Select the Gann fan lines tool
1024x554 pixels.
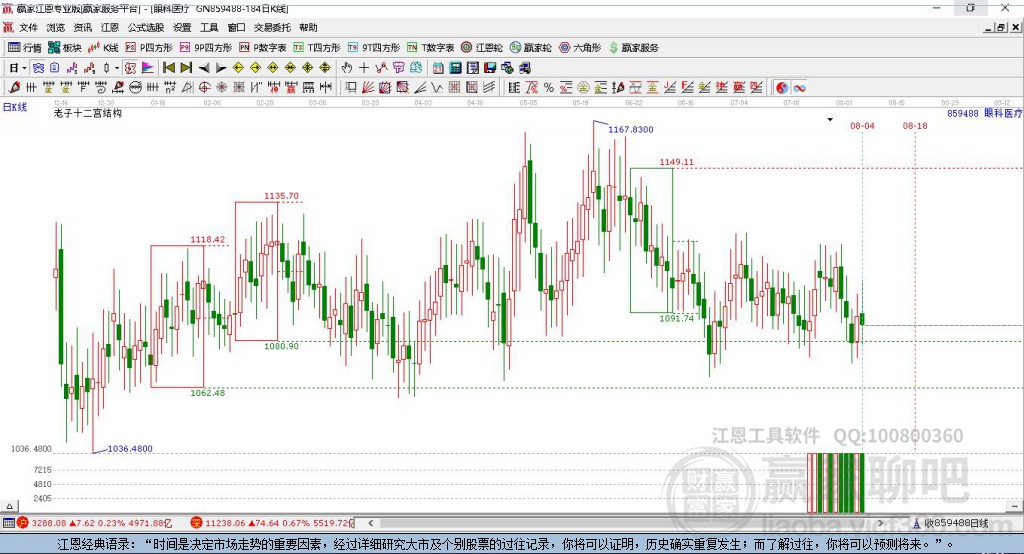coord(368,88)
